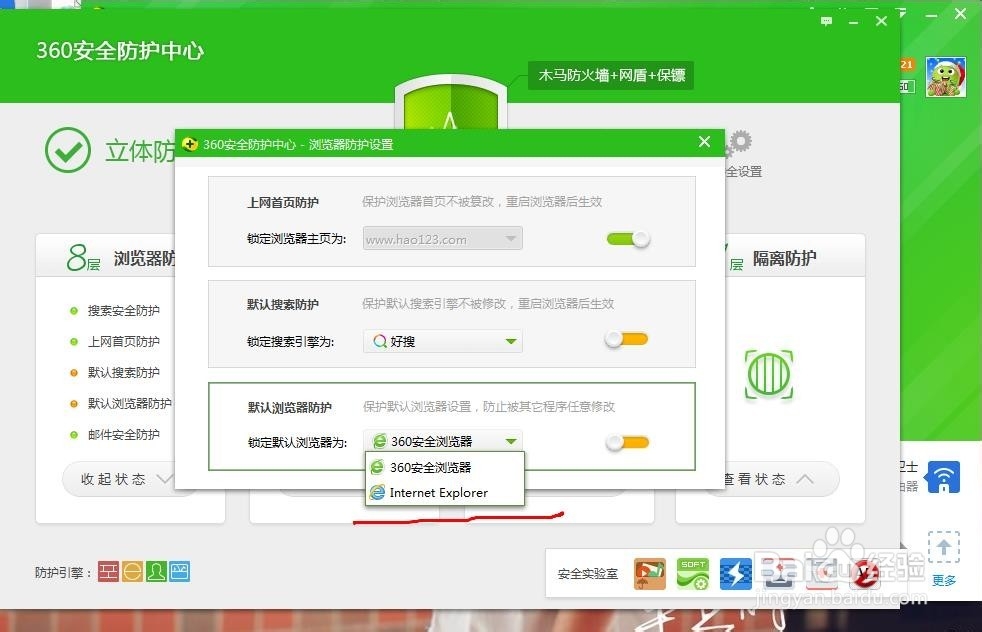Click 木马防火墙+网盾+保镖 label
Image resolution: width=982 pixels, height=632 pixels.
point(611,76)
